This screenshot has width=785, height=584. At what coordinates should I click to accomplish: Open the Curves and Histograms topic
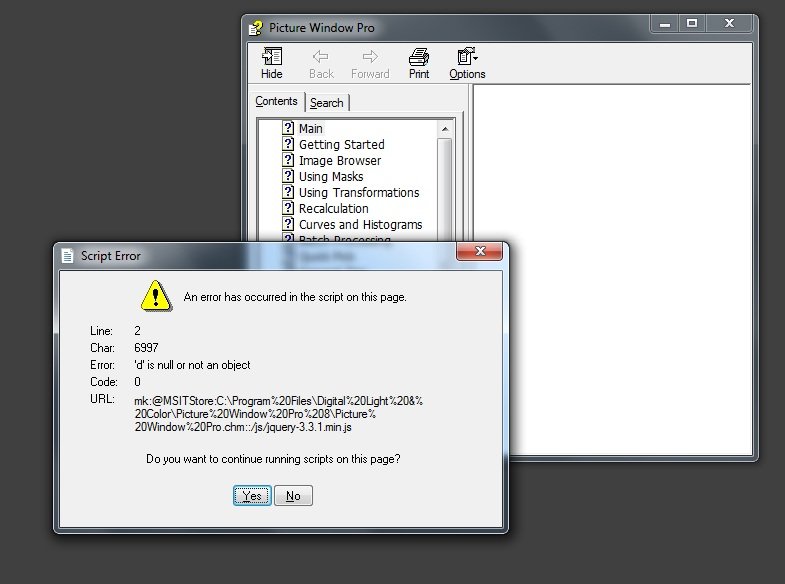pos(360,225)
